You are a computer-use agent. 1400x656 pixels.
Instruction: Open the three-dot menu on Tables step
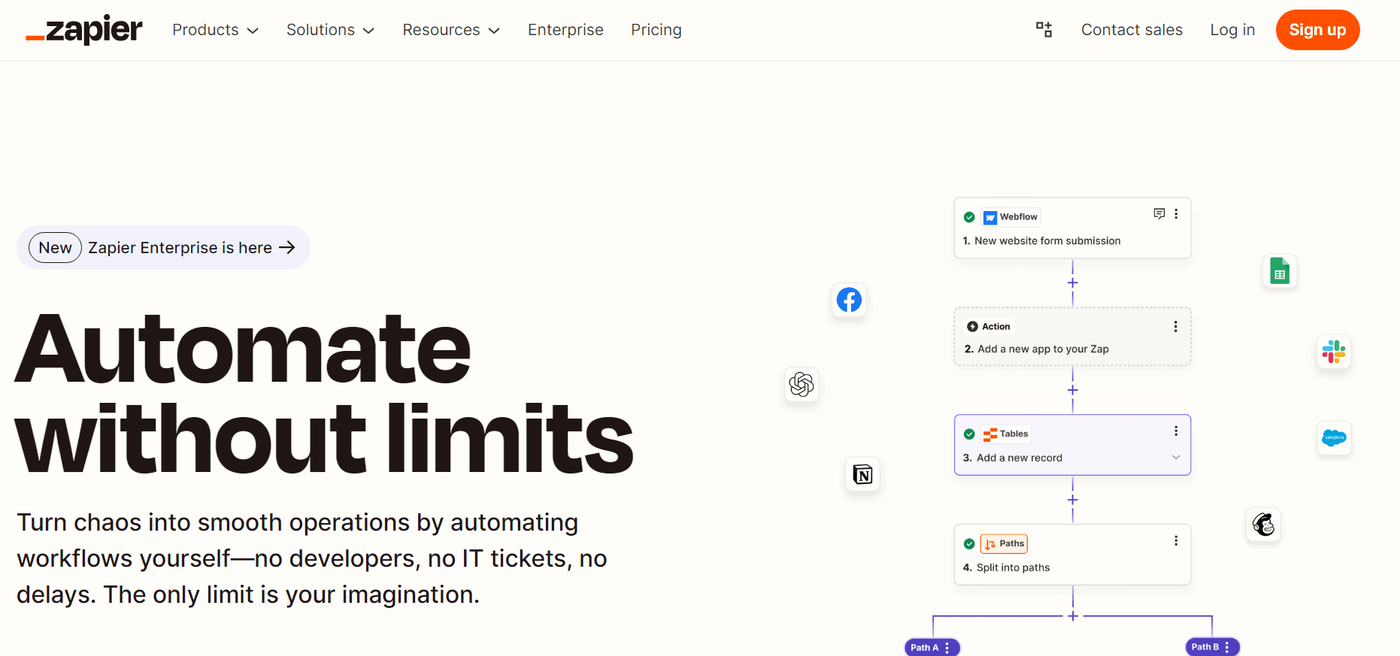pos(1176,431)
